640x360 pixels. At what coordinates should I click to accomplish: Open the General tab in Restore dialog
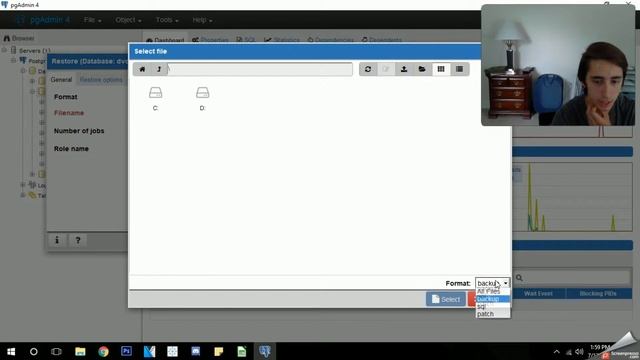[x=61, y=80]
